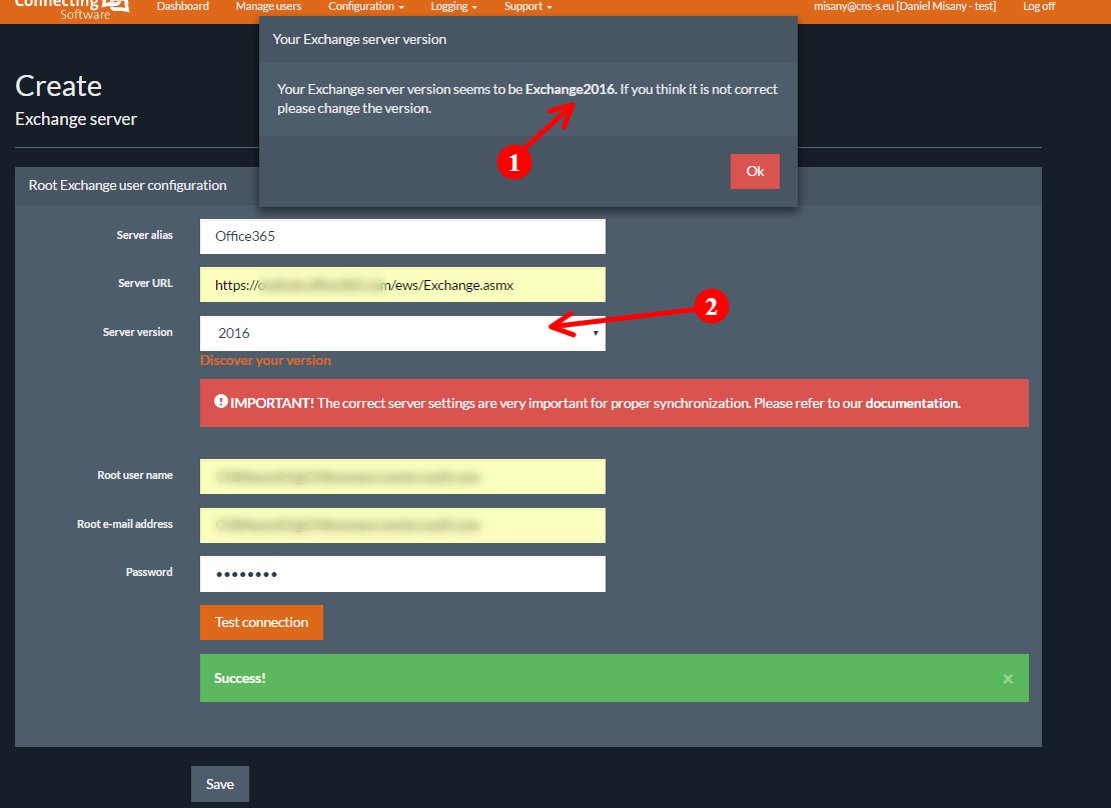This screenshot has height=808, width=1111.
Task: Save the Exchange server configuration
Action: point(220,784)
